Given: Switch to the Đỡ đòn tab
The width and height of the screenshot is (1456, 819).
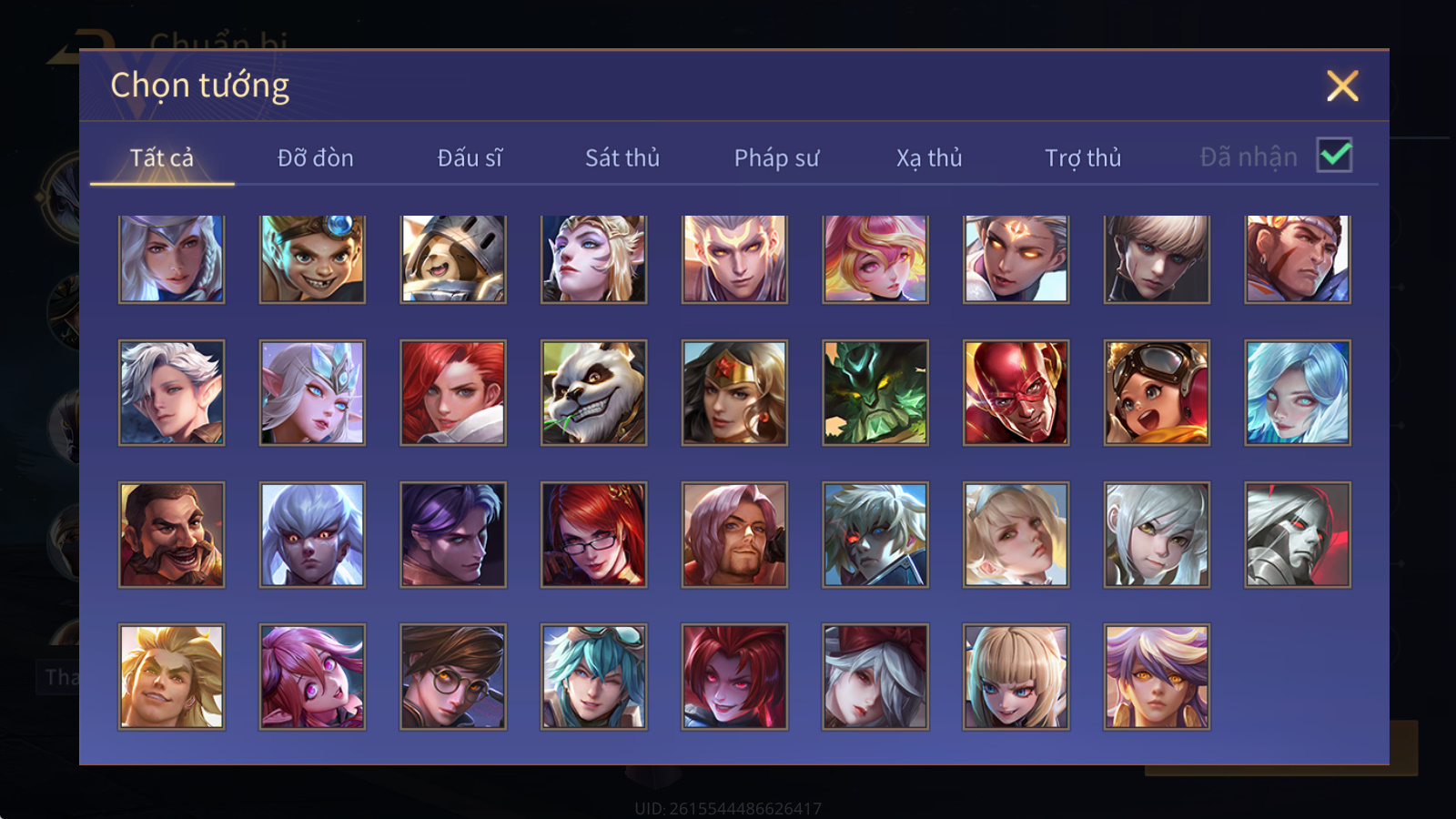Looking at the screenshot, I should pyautogui.click(x=315, y=157).
